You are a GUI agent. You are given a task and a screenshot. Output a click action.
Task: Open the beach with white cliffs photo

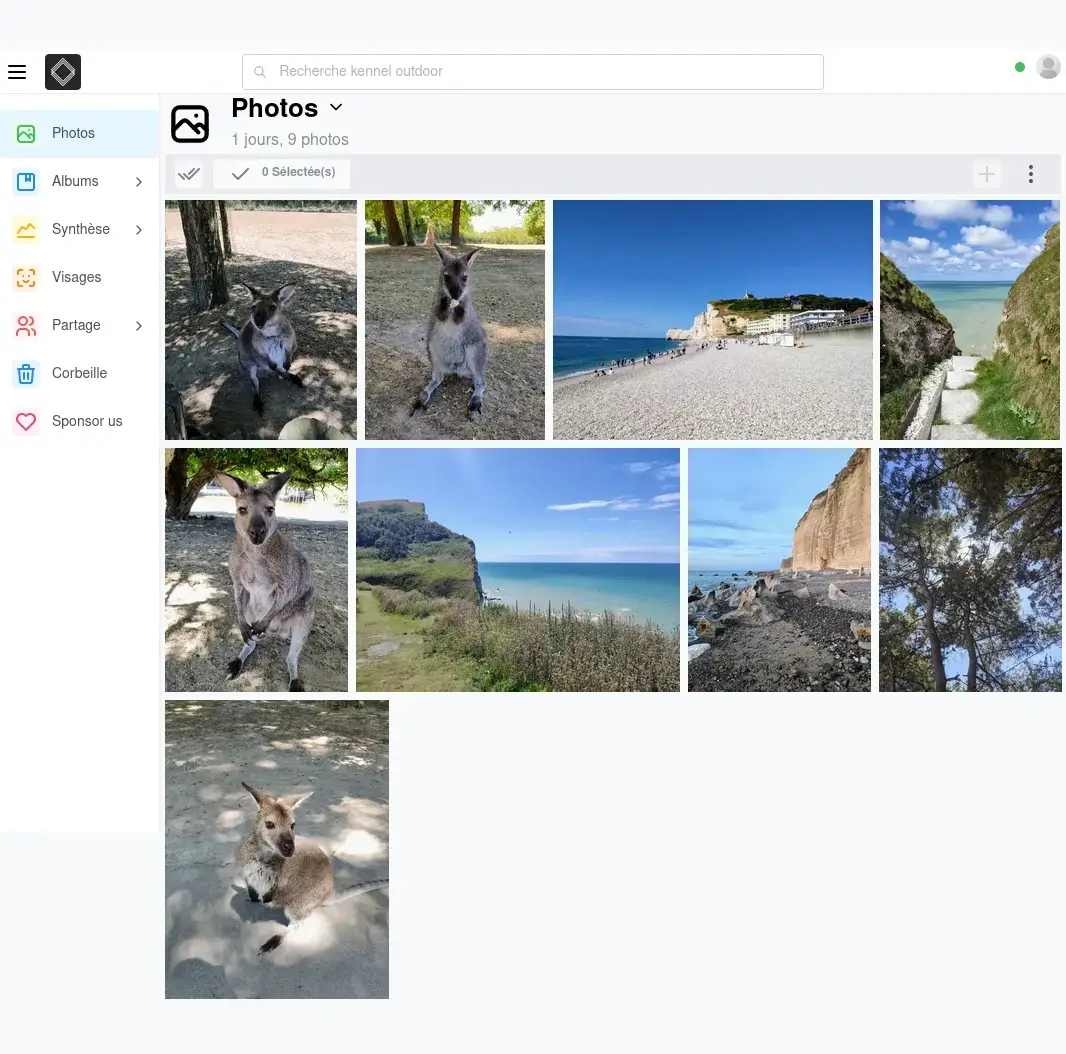[712, 320]
